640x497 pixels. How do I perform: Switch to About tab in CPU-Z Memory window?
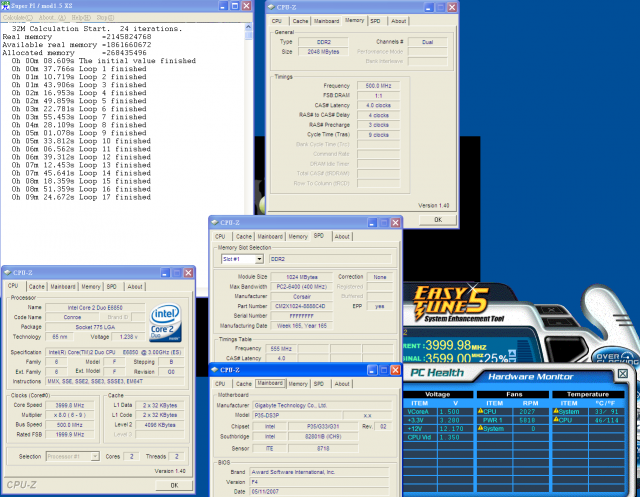point(399,21)
